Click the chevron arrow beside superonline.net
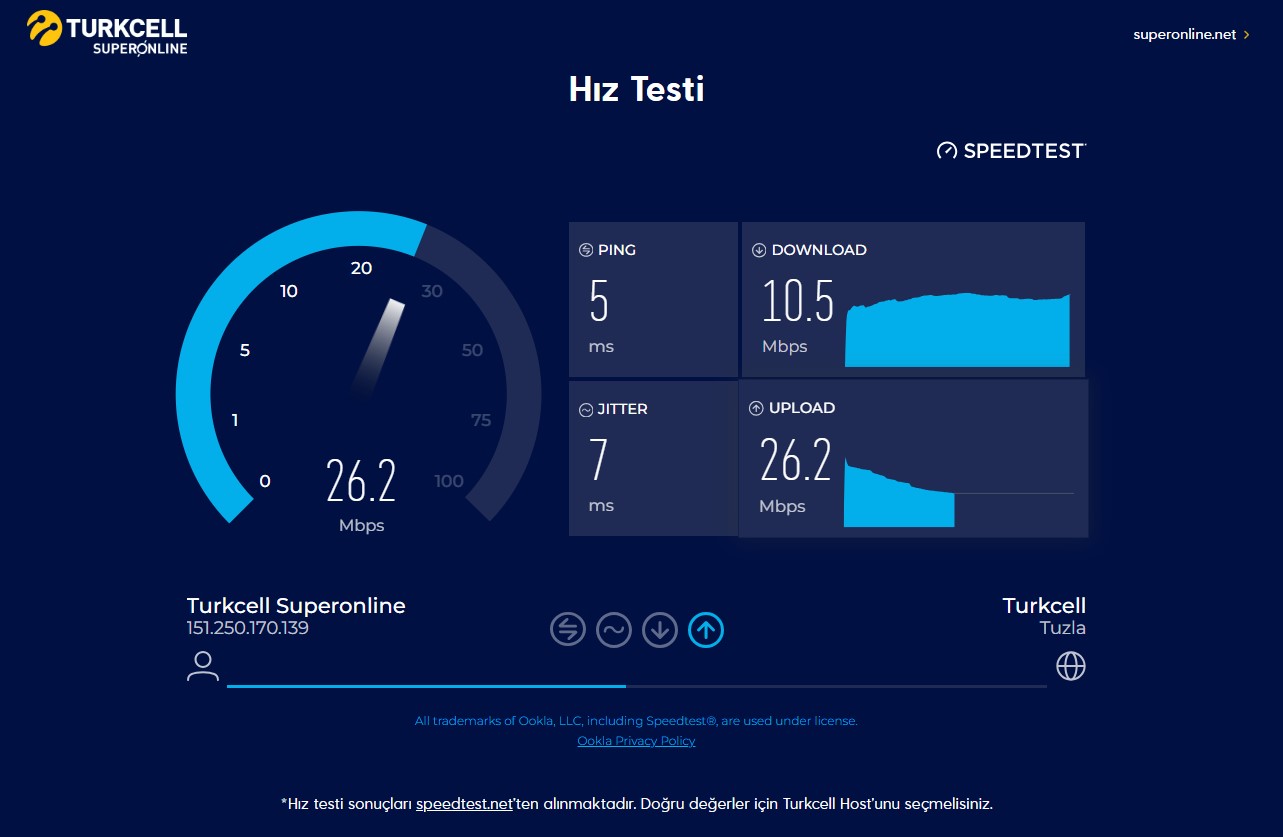1283x837 pixels. 1246,34
